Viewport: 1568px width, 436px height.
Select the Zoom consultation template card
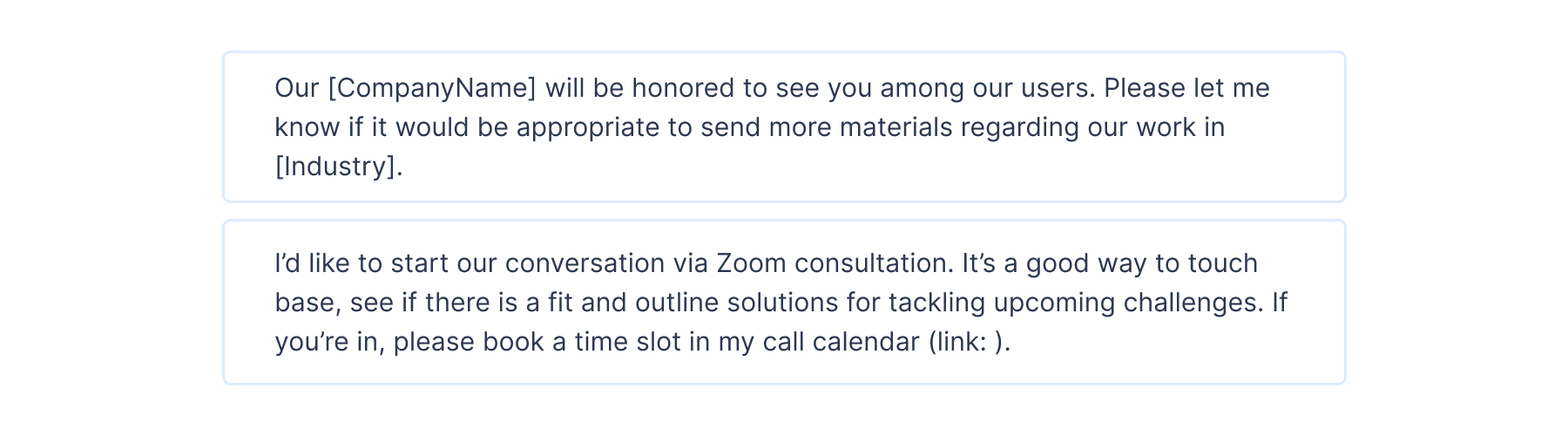784,302
